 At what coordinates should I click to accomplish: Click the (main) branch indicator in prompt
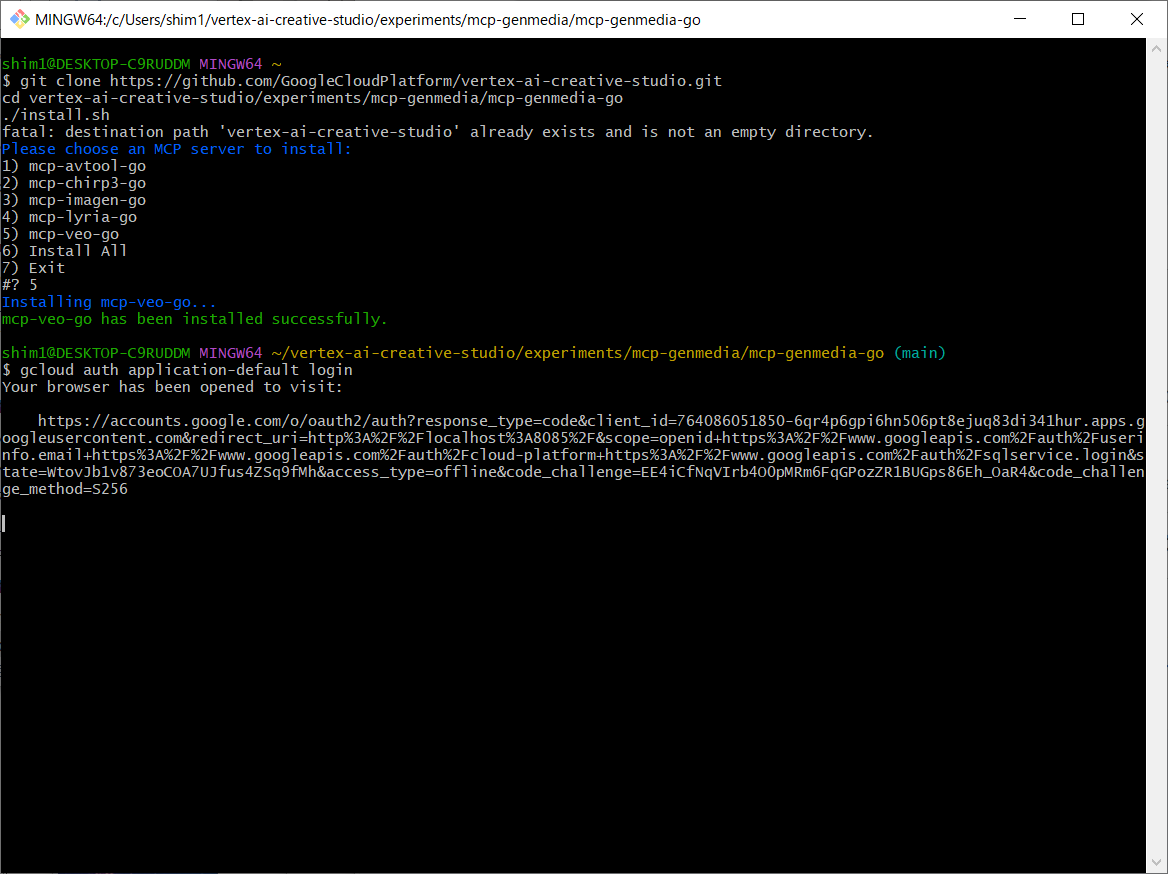click(919, 353)
